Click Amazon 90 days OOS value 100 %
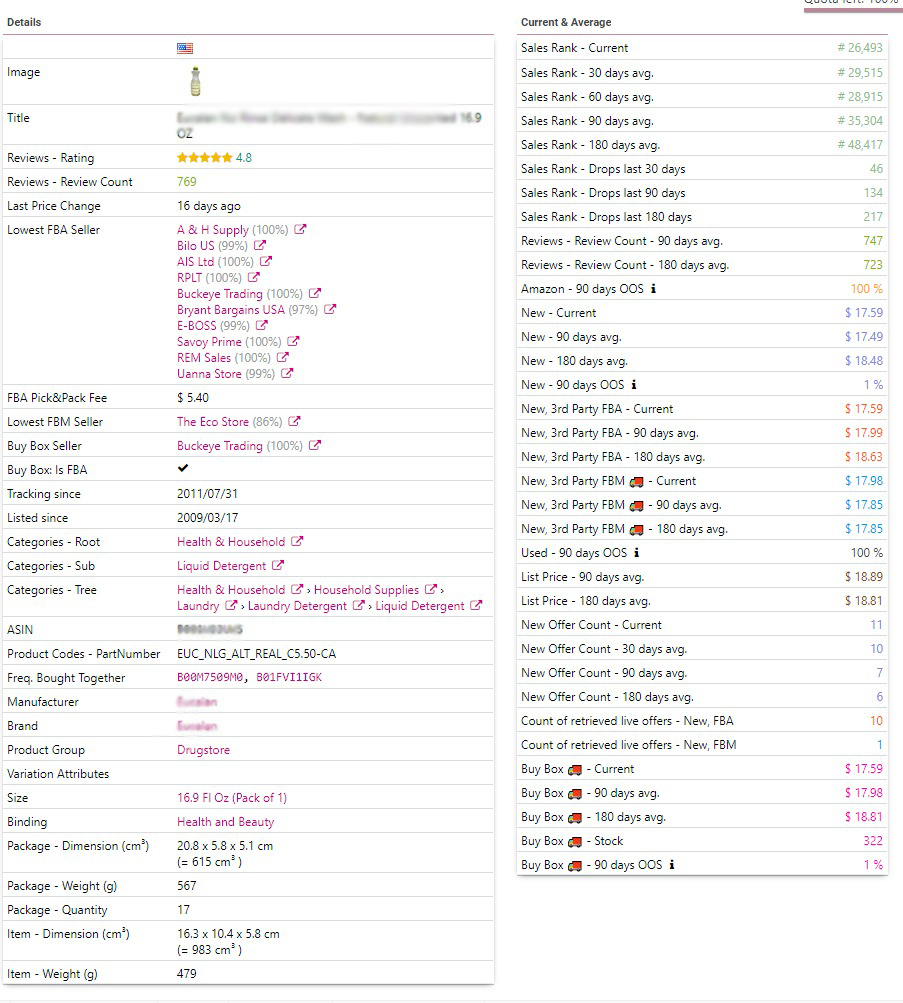This screenshot has width=903, height=1003. pos(867,289)
